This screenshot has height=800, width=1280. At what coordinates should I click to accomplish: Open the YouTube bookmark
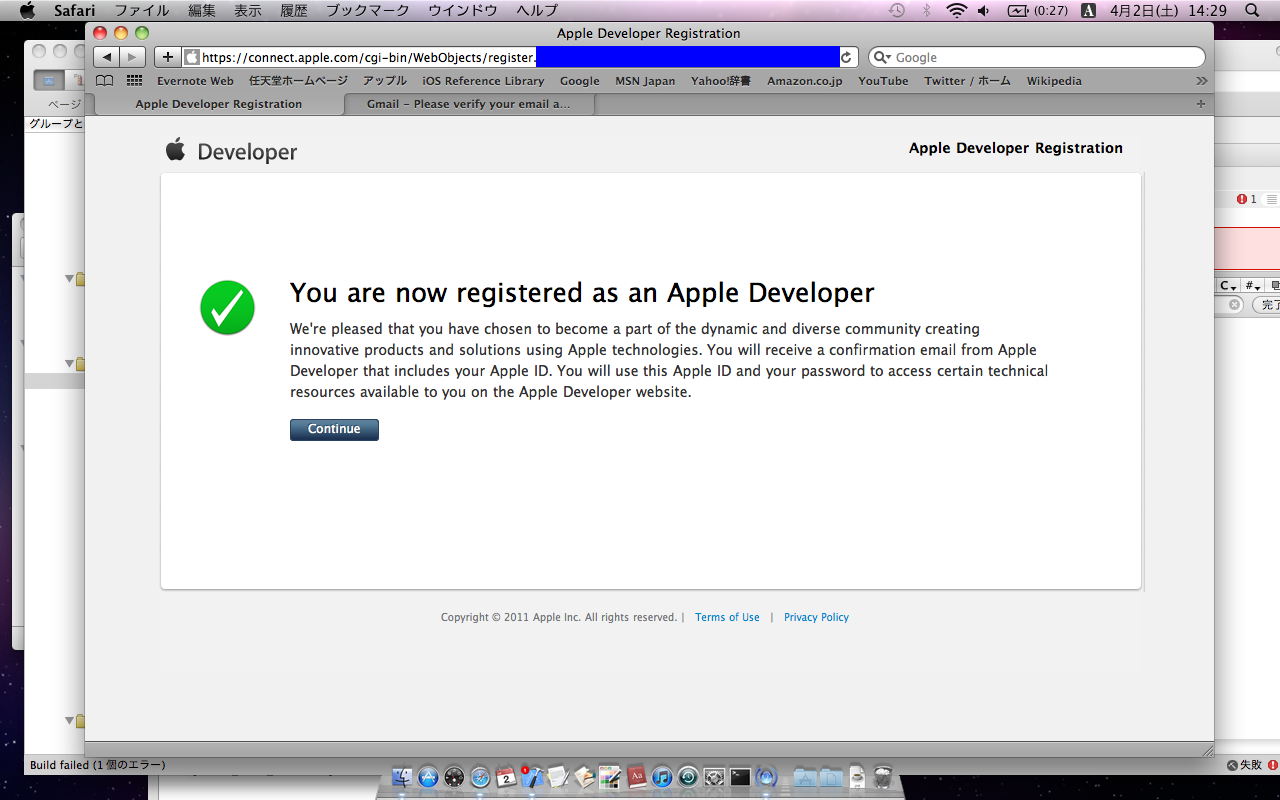point(883,81)
